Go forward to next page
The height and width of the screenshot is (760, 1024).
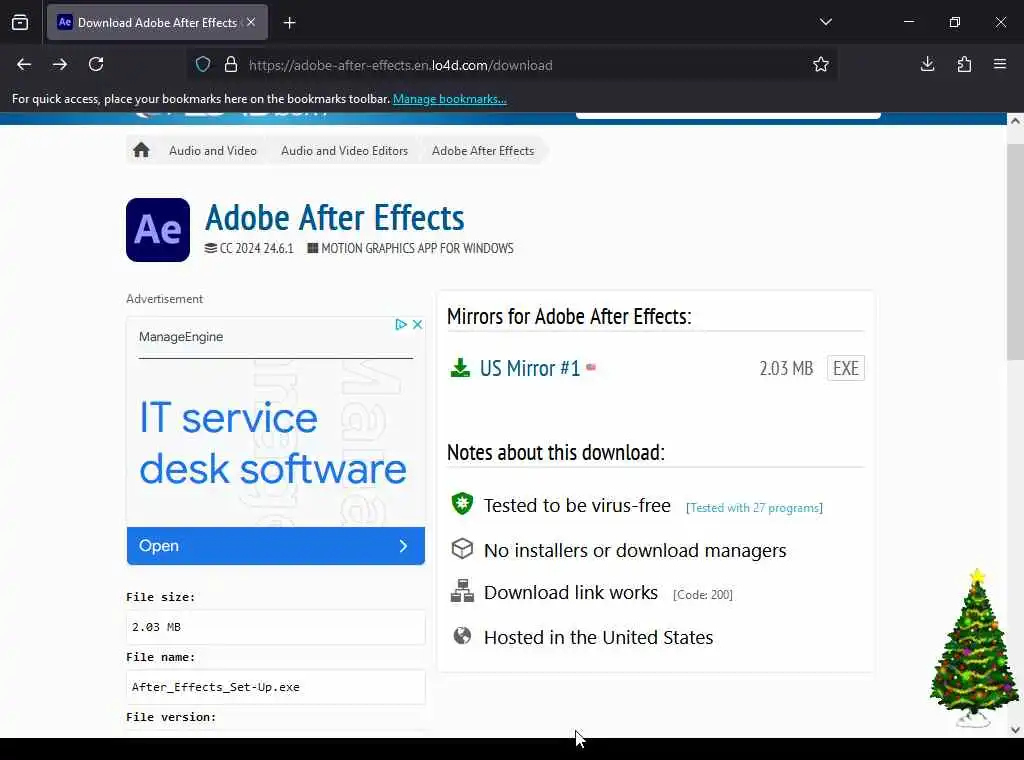click(60, 64)
